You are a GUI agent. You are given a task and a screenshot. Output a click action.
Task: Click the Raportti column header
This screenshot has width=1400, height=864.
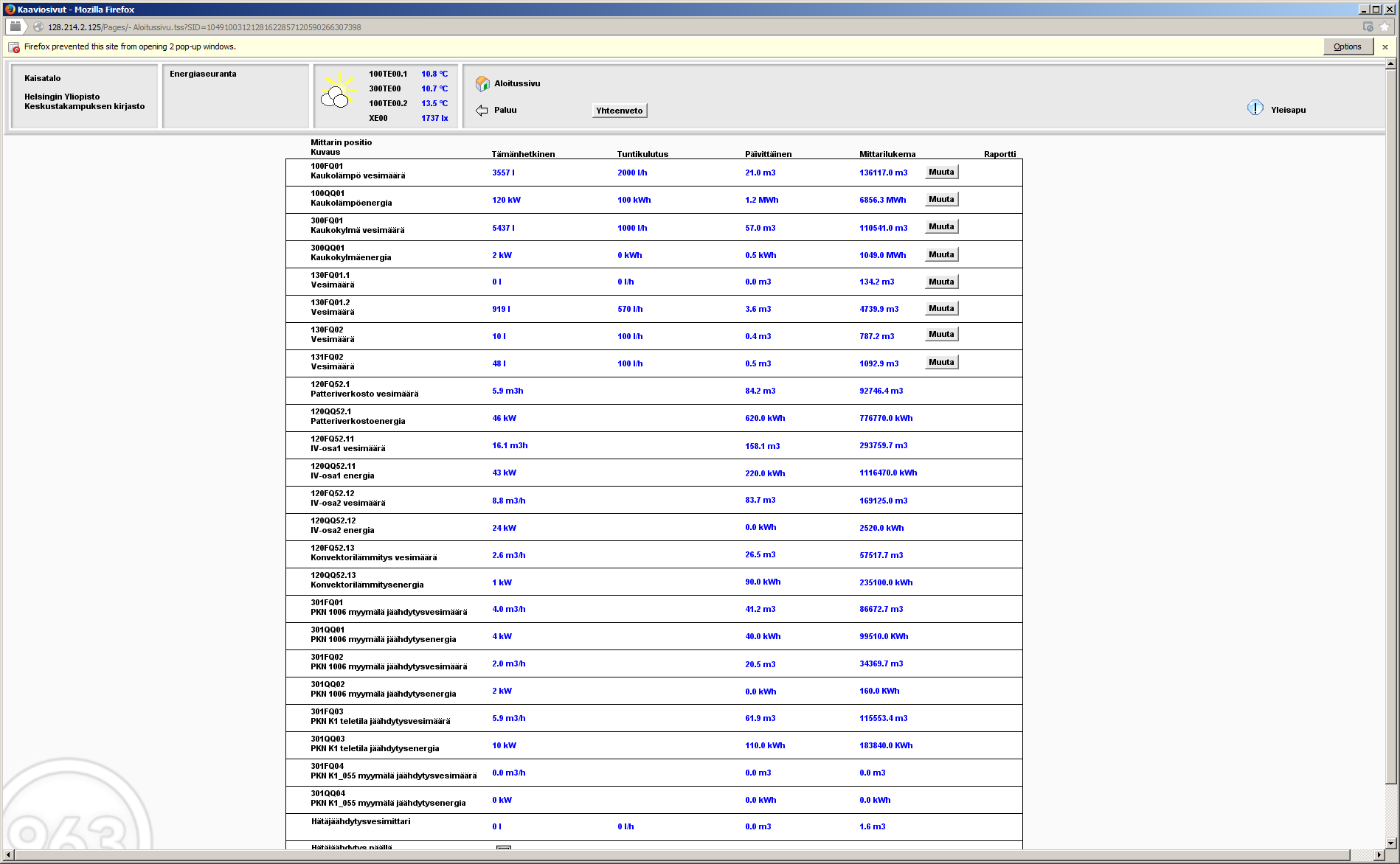[999, 154]
